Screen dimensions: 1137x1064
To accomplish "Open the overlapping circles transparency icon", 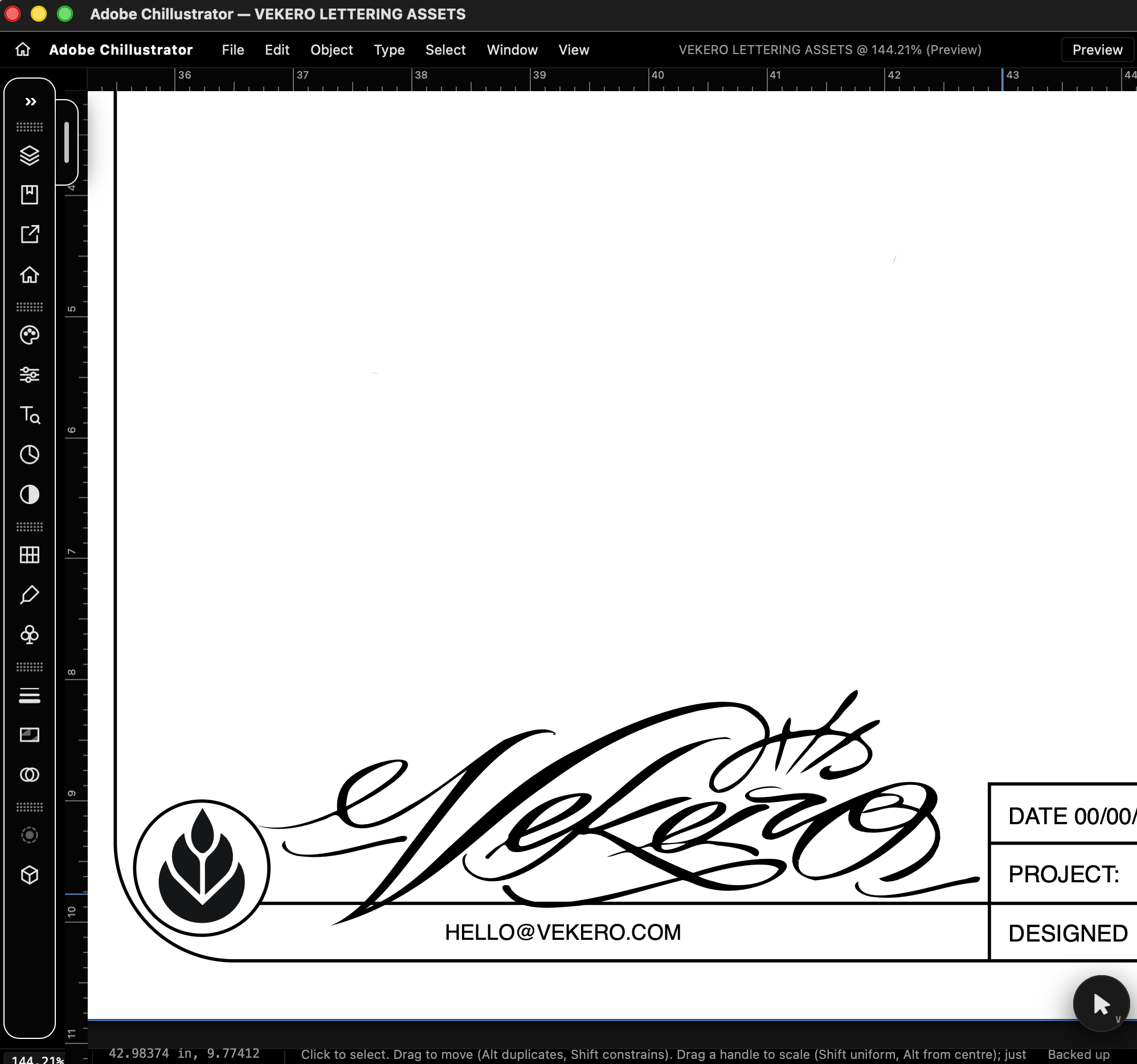I will 30,775.
